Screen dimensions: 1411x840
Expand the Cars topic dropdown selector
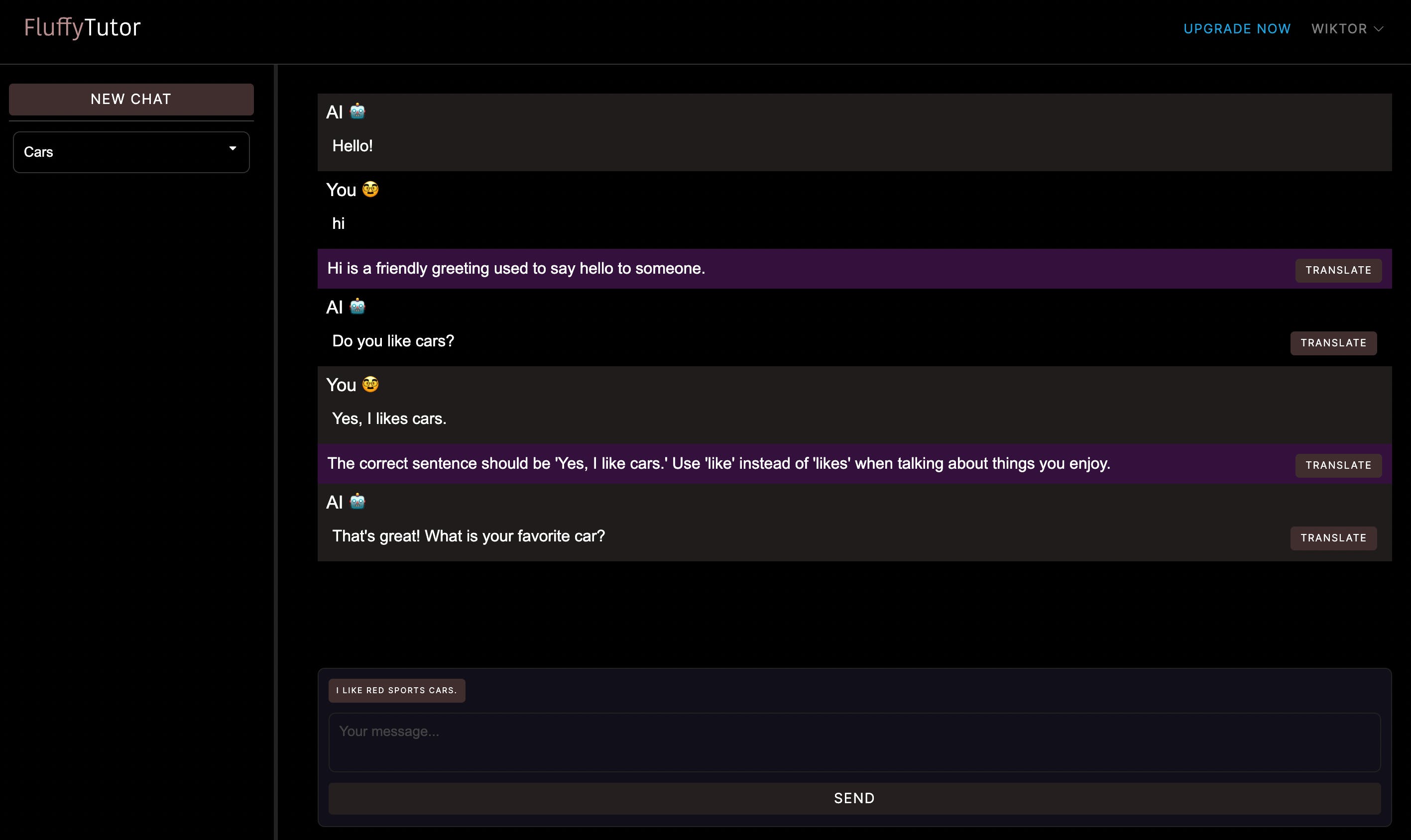pyautogui.click(x=232, y=152)
